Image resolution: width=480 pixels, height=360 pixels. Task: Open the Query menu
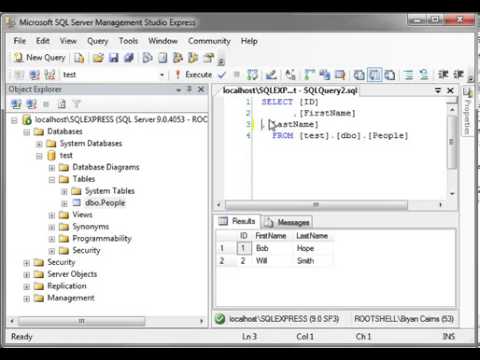pos(97,41)
